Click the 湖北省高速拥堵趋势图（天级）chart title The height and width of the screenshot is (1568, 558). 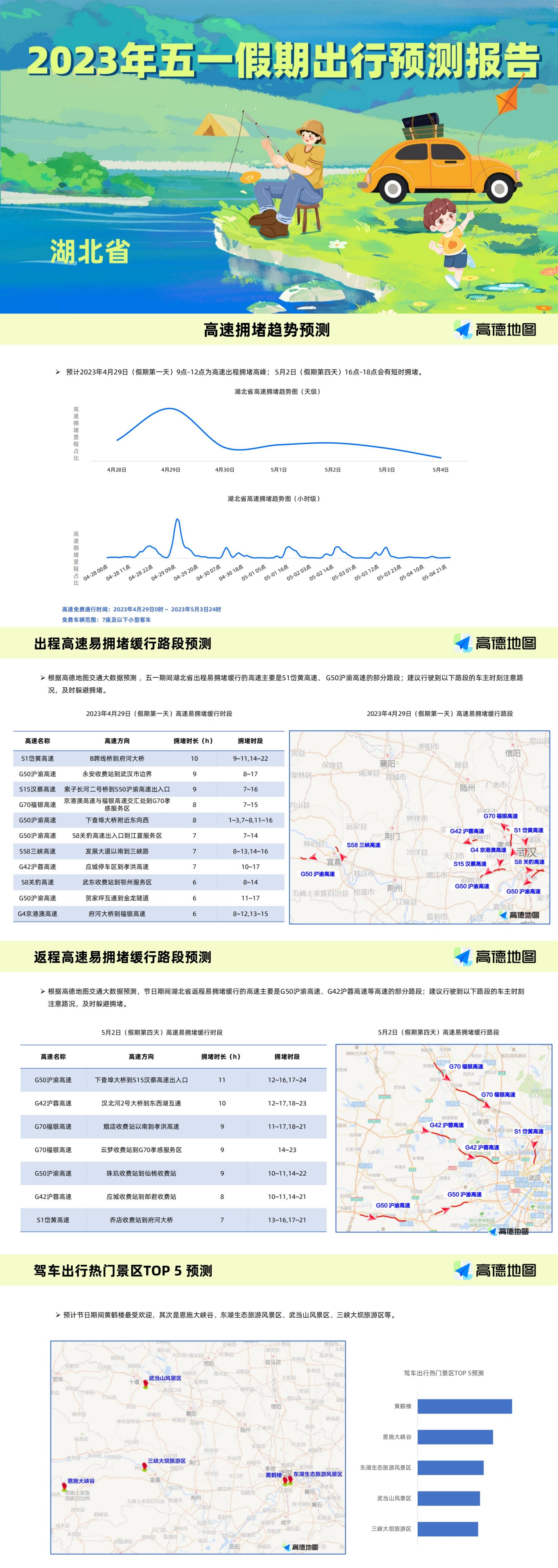278,391
